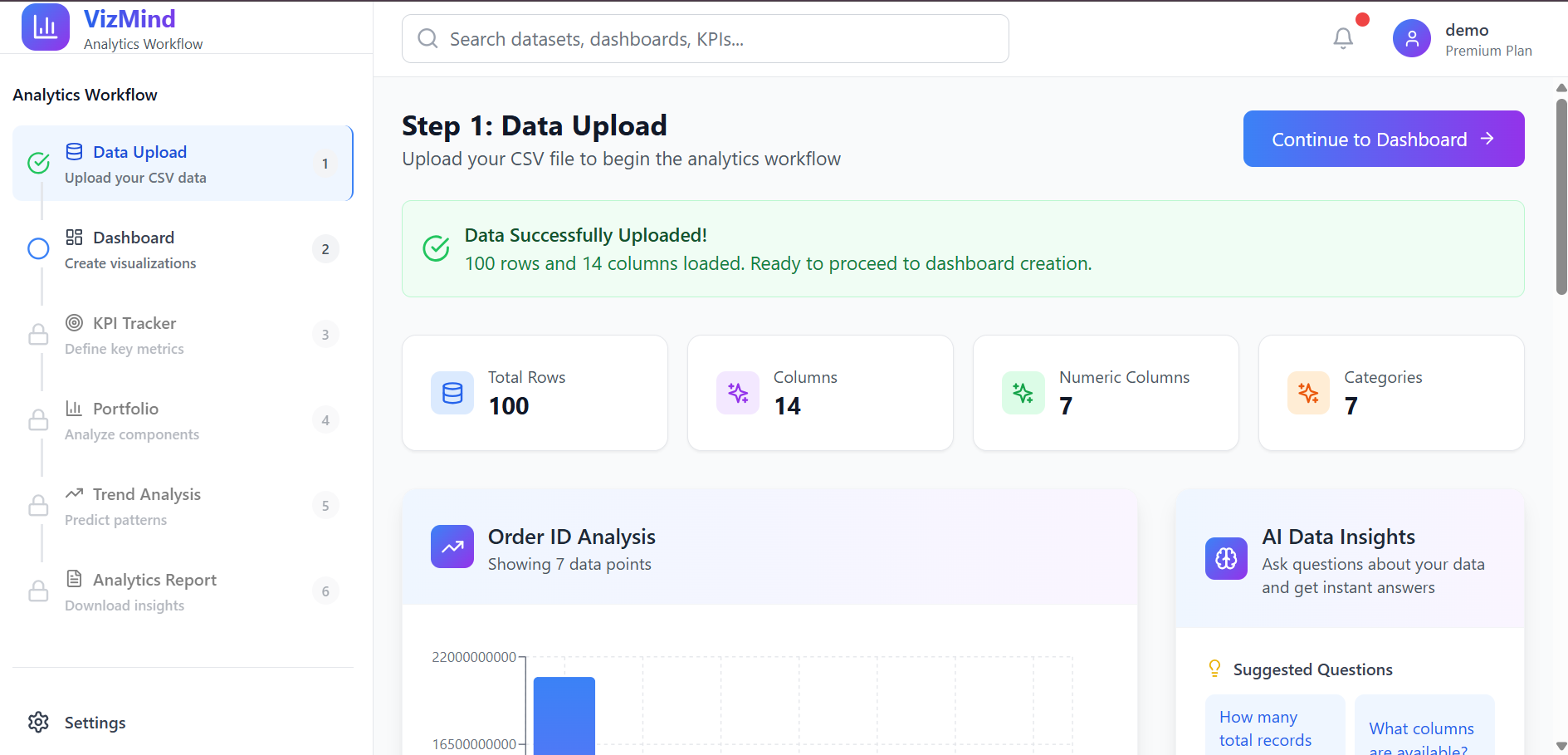Screen dimensions: 1568x755
Task: Click the step number 1 badge
Action: pyautogui.click(x=325, y=164)
